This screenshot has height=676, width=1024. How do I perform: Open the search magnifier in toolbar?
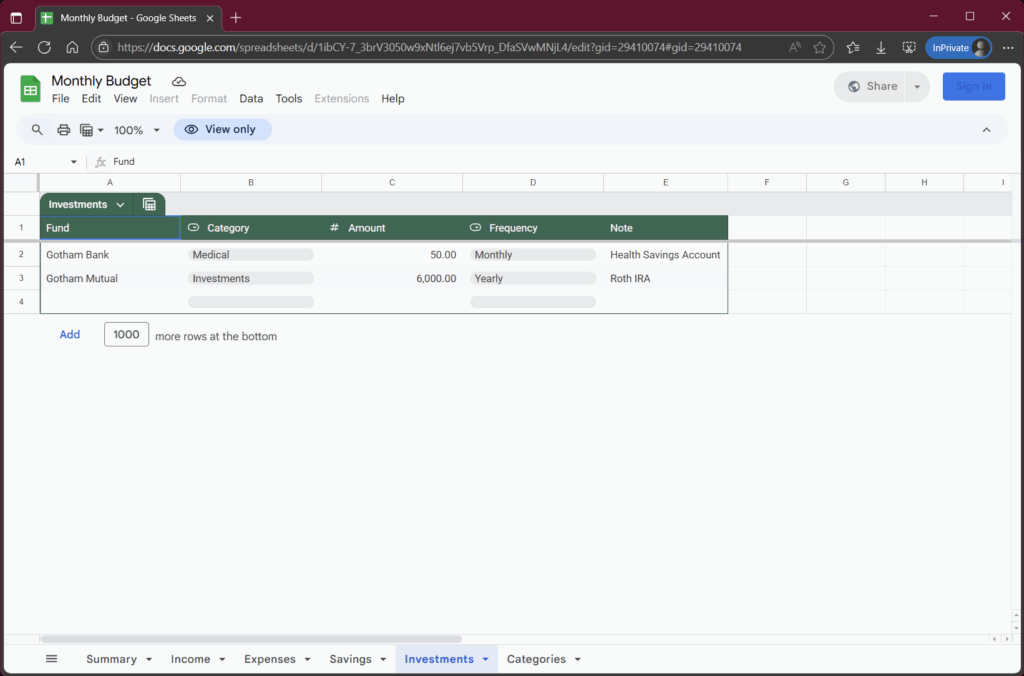(37, 129)
